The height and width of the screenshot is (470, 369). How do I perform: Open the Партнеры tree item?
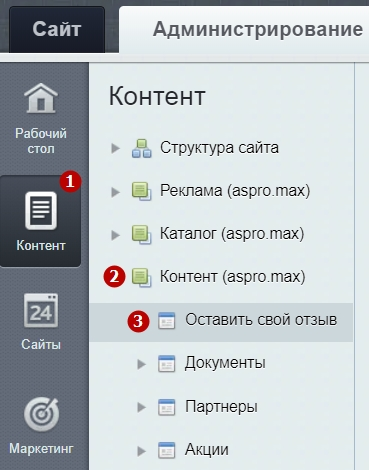click(x=221, y=406)
